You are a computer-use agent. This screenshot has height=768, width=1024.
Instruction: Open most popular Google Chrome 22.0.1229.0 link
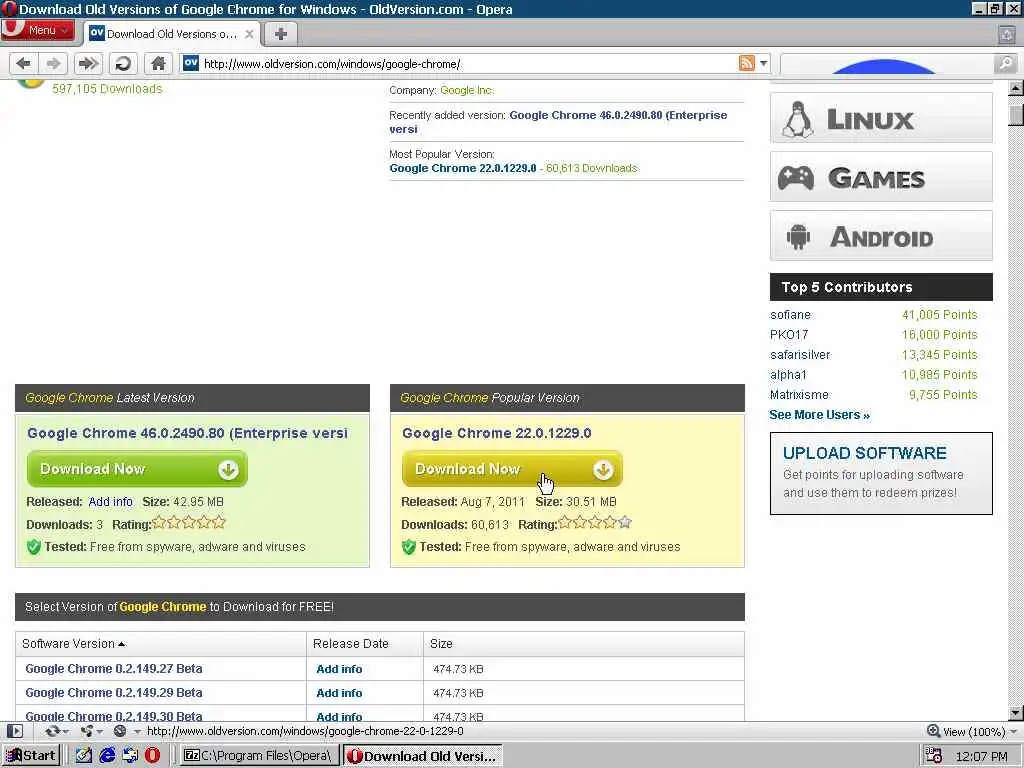click(x=462, y=168)
